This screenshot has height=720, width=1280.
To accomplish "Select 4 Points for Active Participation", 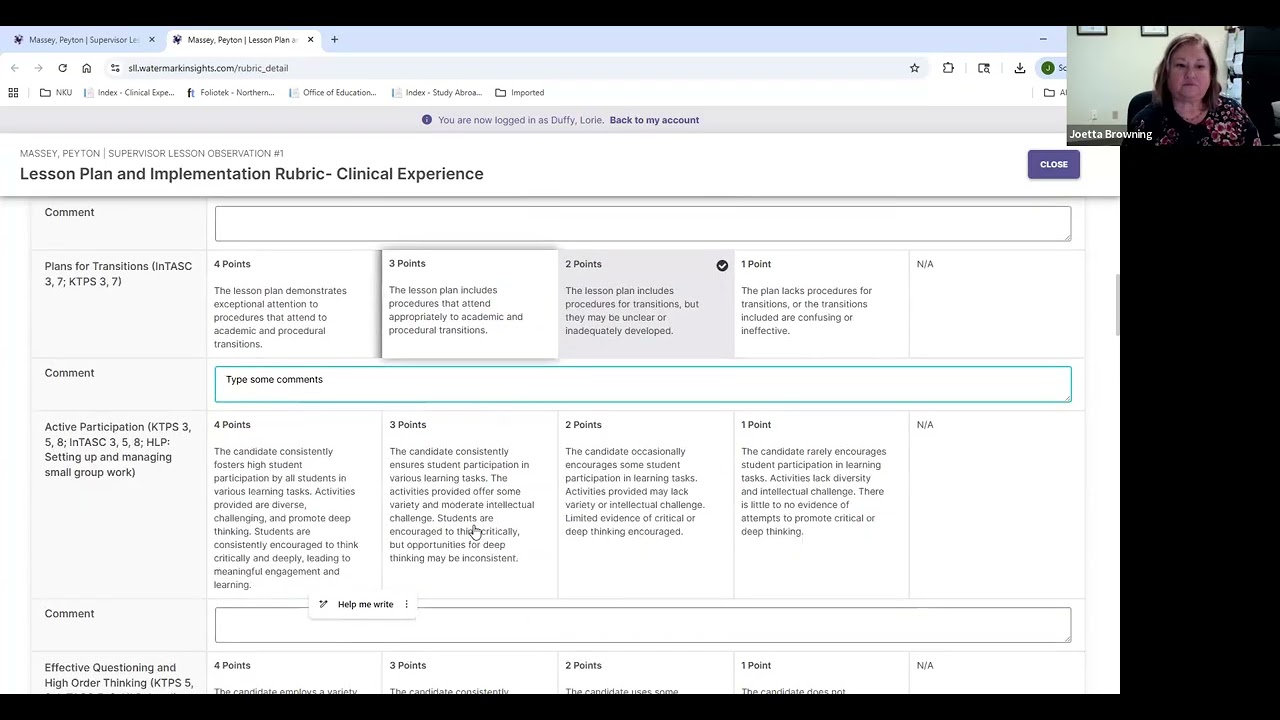I will [294, 505].
